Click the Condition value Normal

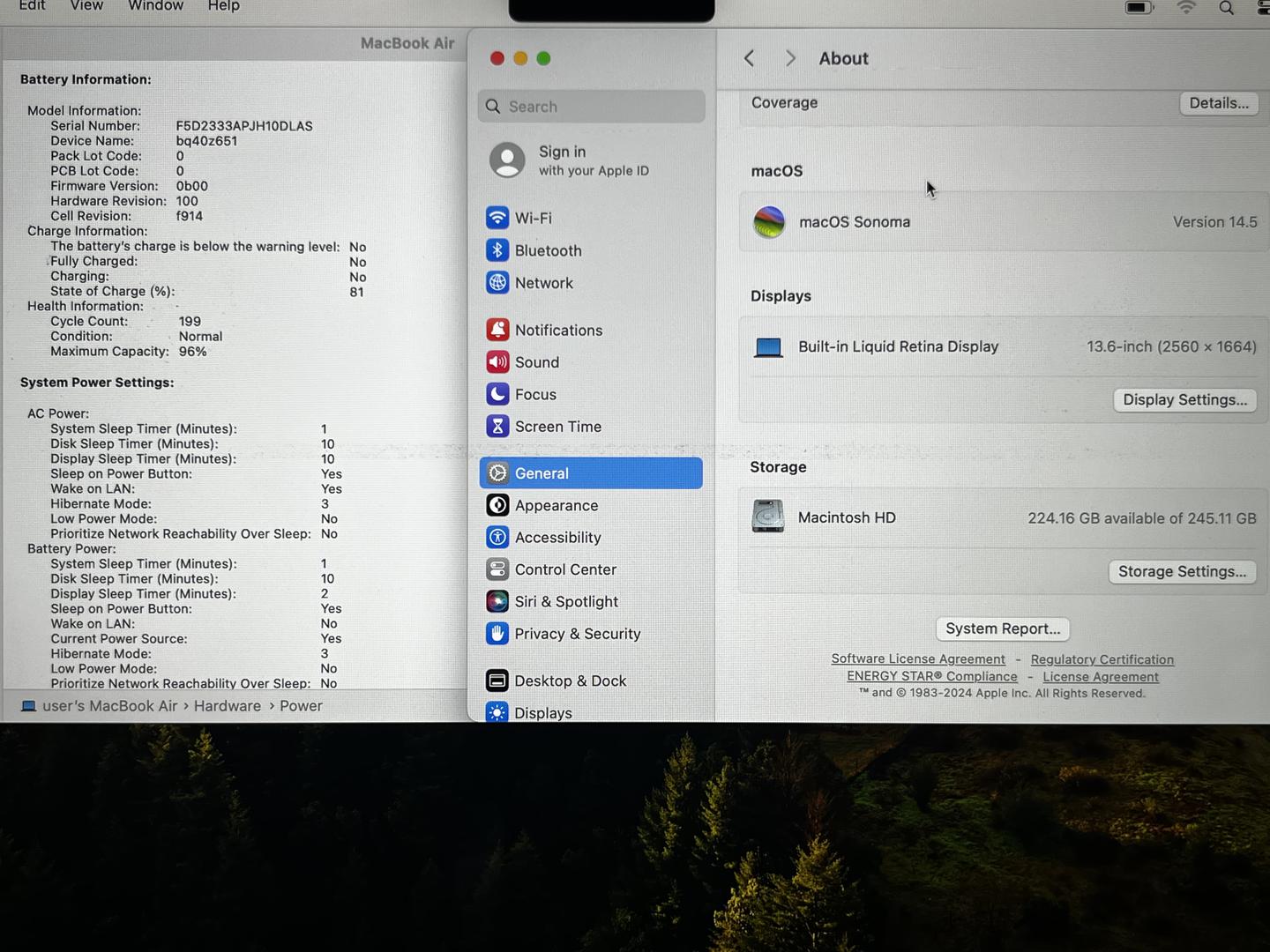click(200, 337)
